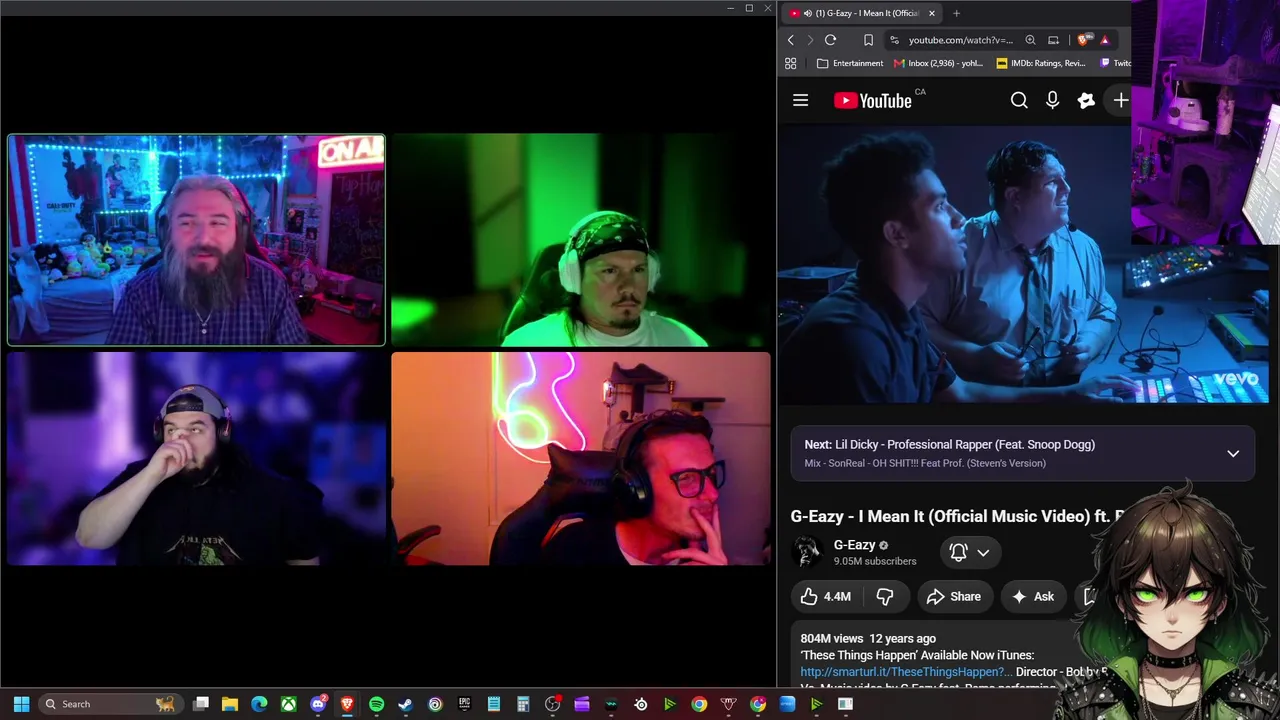Open Spotify from the taskbar
Image resolution: width=1280 pixels, height=720 pixels.
tap(376, 704)
